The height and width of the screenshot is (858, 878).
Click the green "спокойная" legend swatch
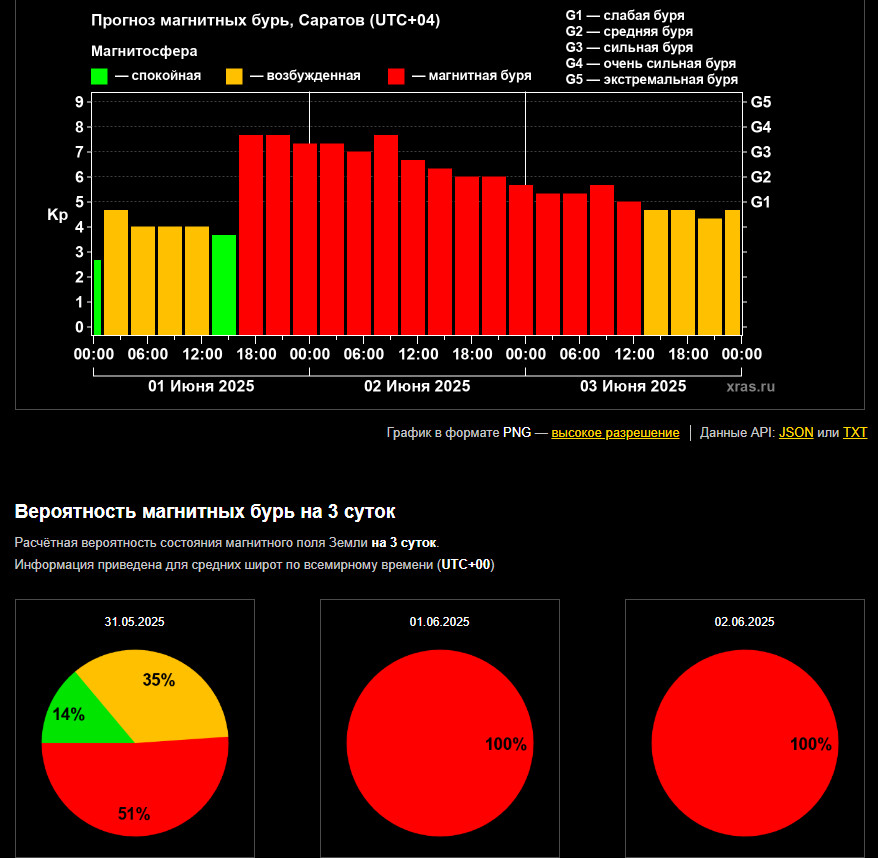click(x=99, y=76)
